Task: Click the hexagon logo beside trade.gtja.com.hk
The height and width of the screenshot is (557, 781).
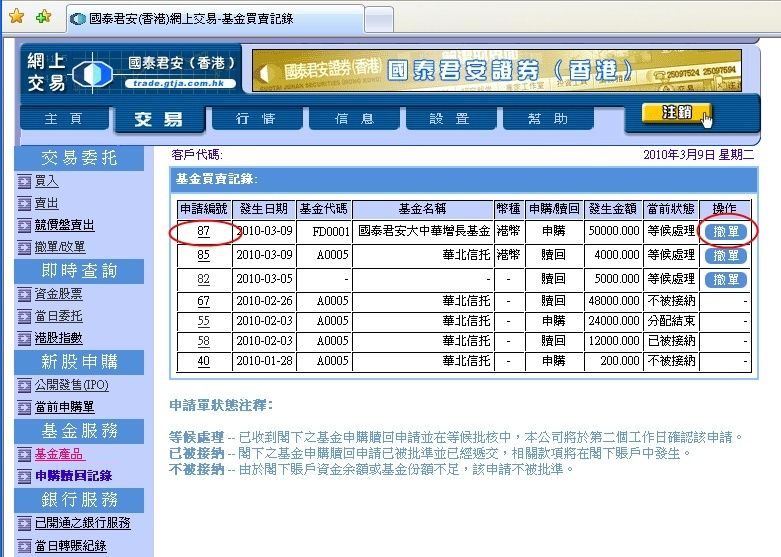Action: point(93,73)
